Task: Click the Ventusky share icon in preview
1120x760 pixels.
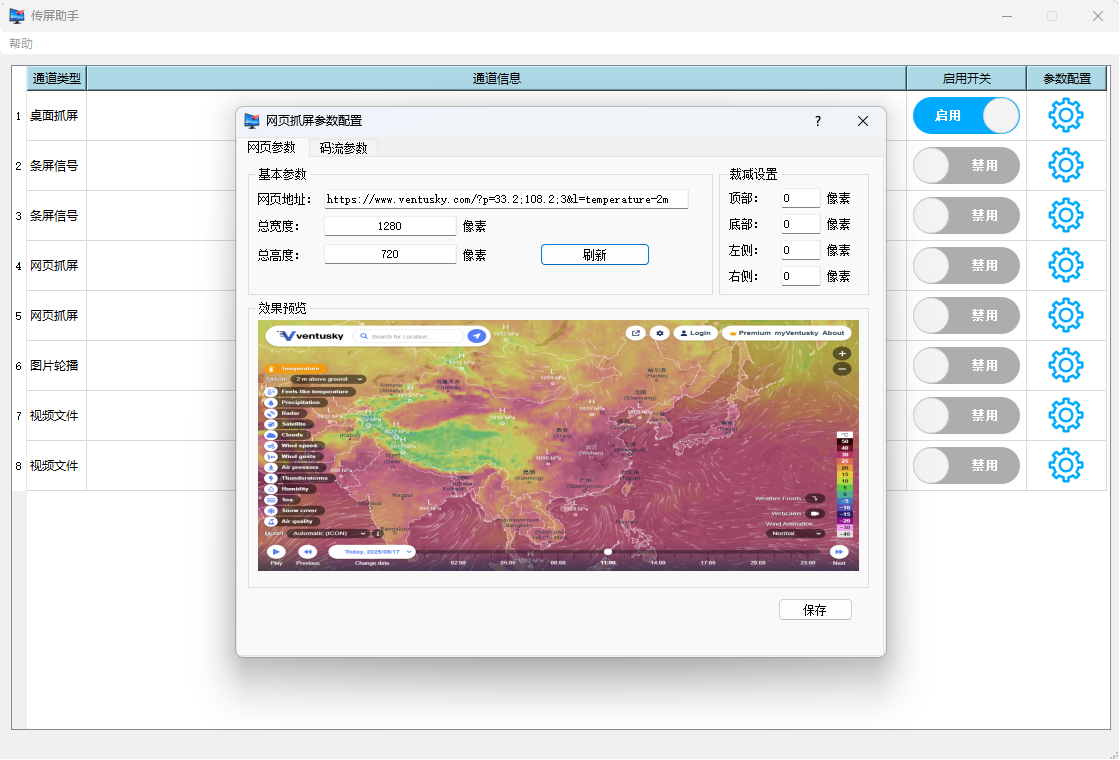Action: coord(635,333)
